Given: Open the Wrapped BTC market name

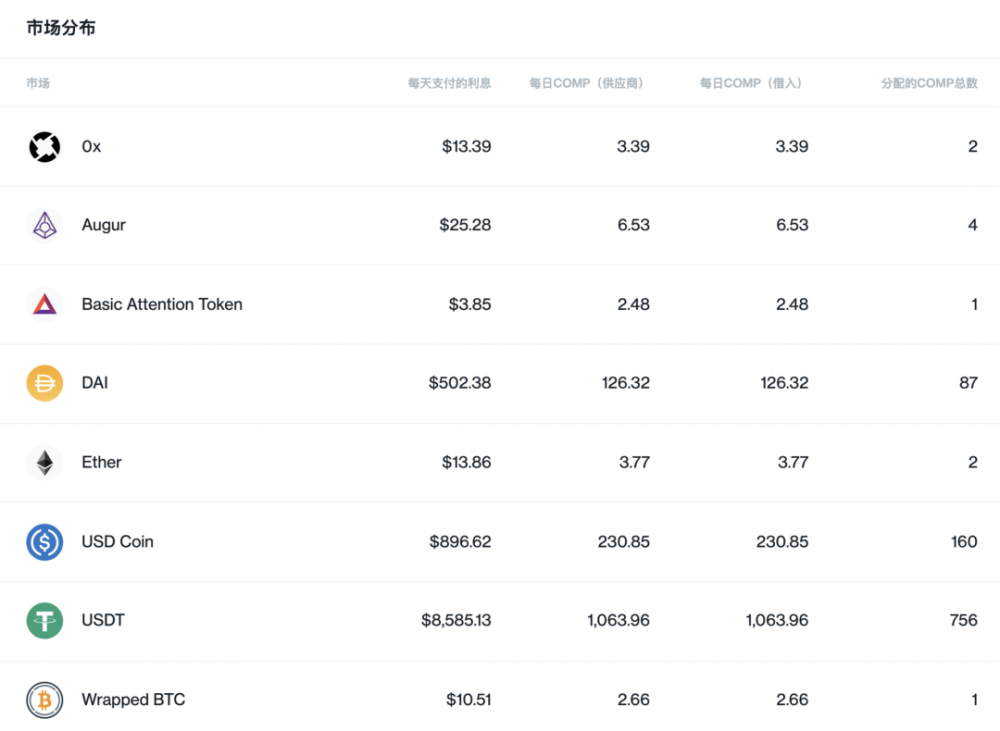Looking at the screenshot, I should coord(133,700).
